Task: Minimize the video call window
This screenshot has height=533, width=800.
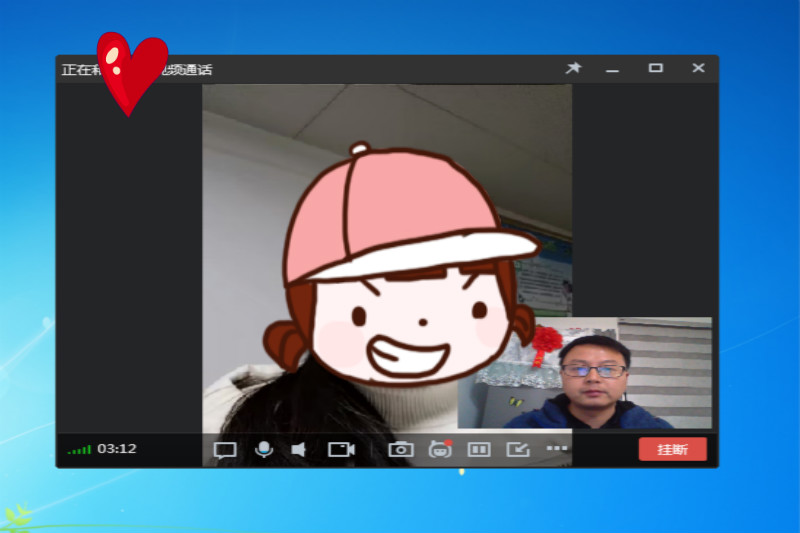Action: [613, 69]
